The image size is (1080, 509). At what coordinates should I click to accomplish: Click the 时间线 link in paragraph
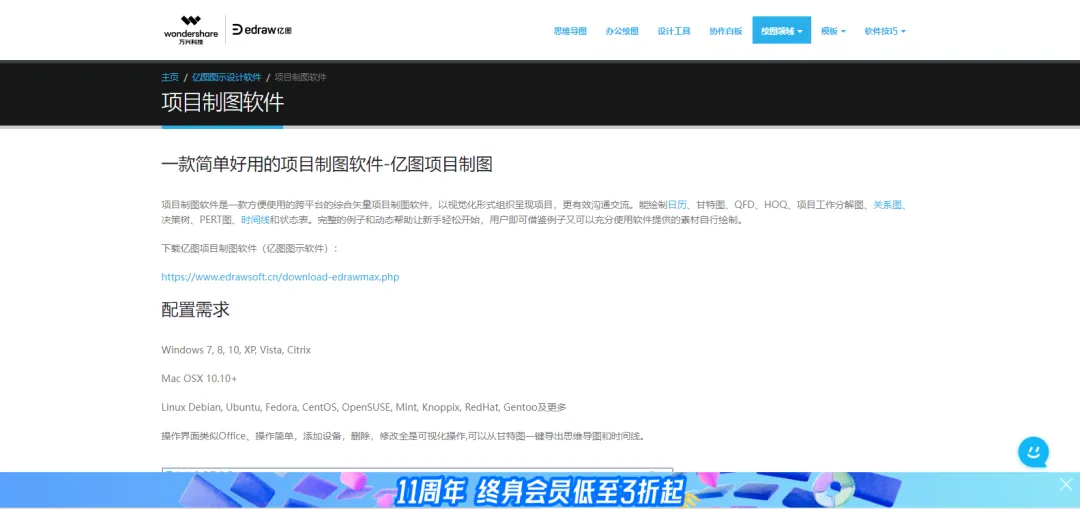click(255, 220)
